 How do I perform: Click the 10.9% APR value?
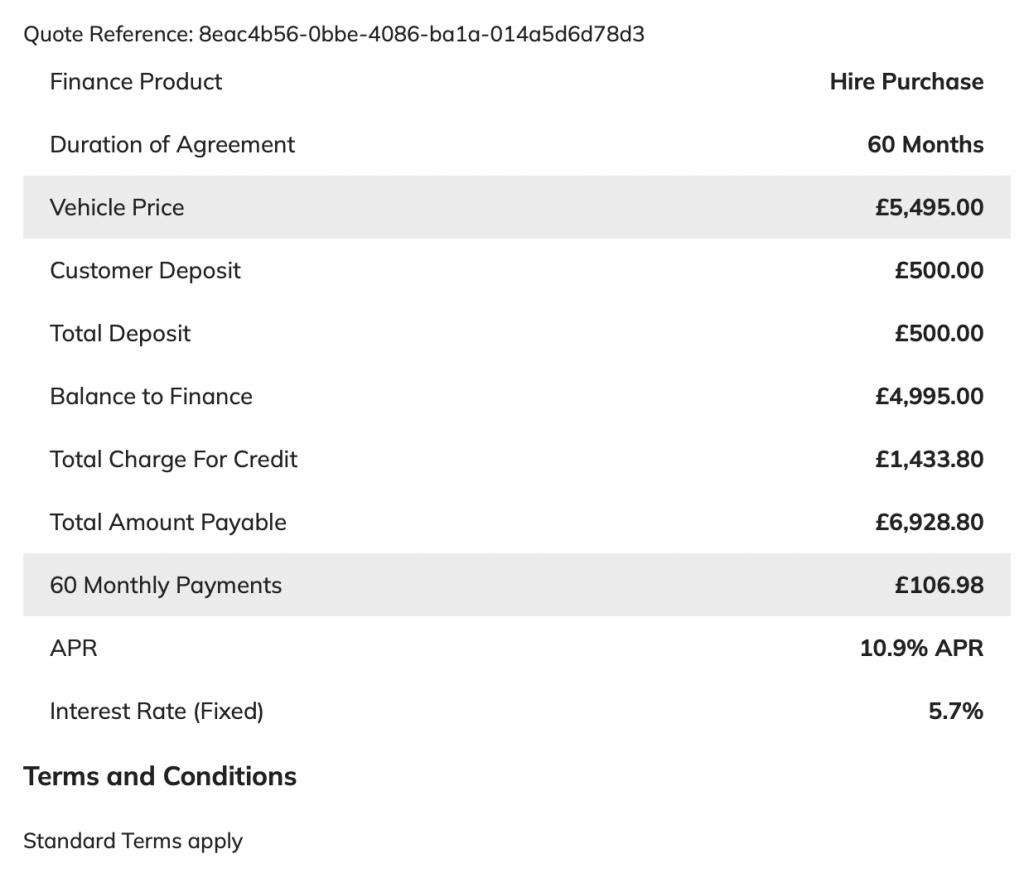921,649
